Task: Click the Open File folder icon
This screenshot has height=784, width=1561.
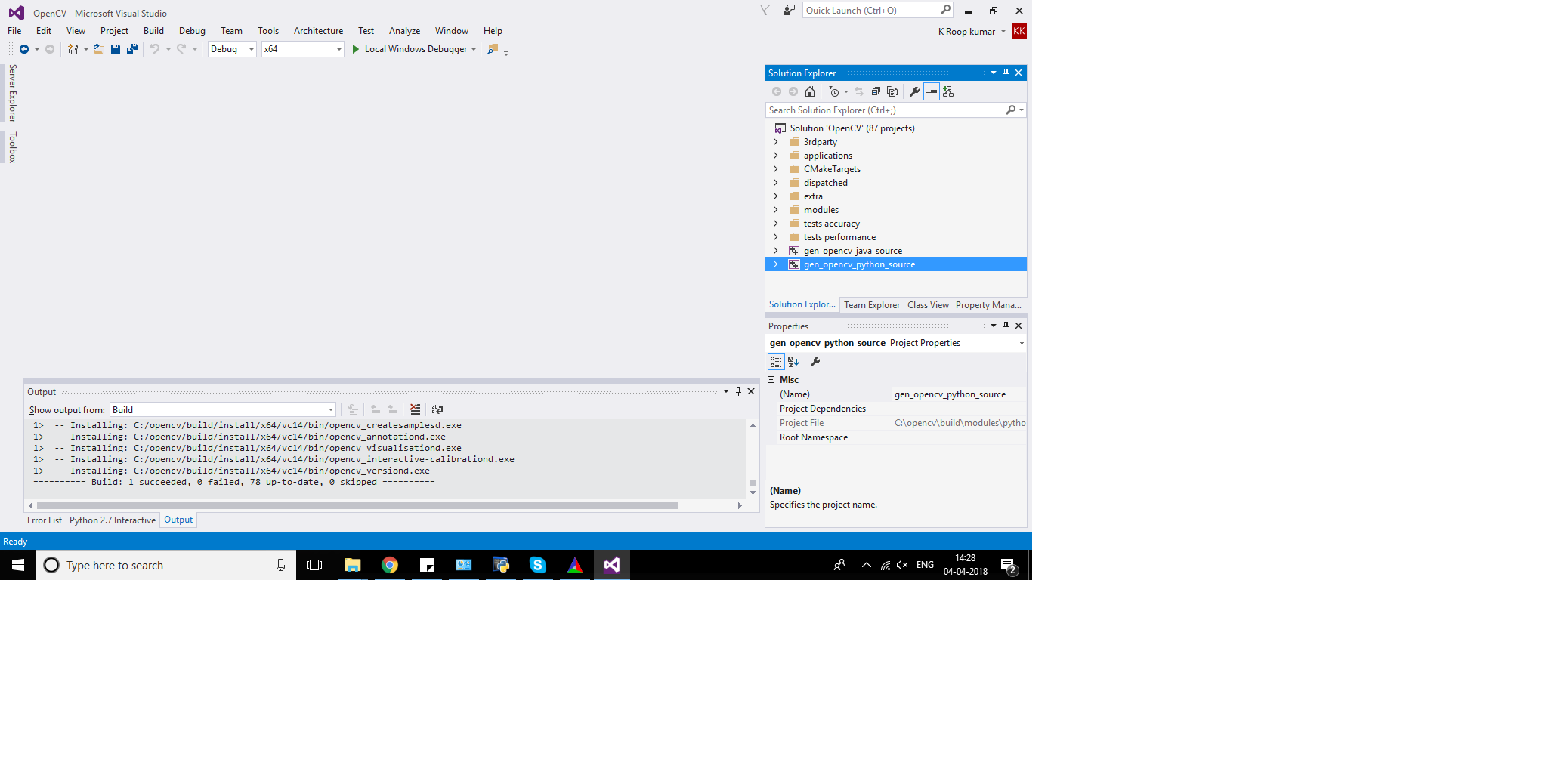Action: (98, 49)
